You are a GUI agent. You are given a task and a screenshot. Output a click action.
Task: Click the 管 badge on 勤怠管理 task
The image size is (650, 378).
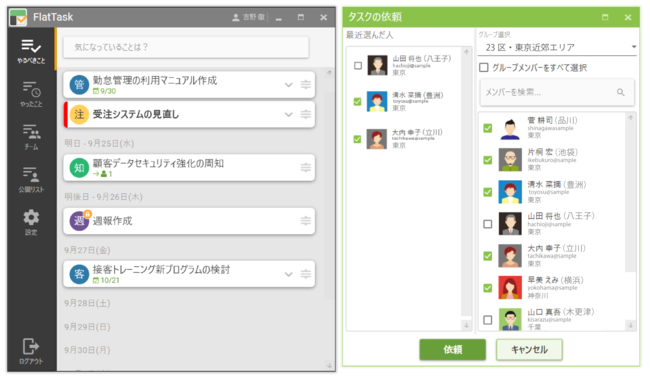(x=79, y=85)
